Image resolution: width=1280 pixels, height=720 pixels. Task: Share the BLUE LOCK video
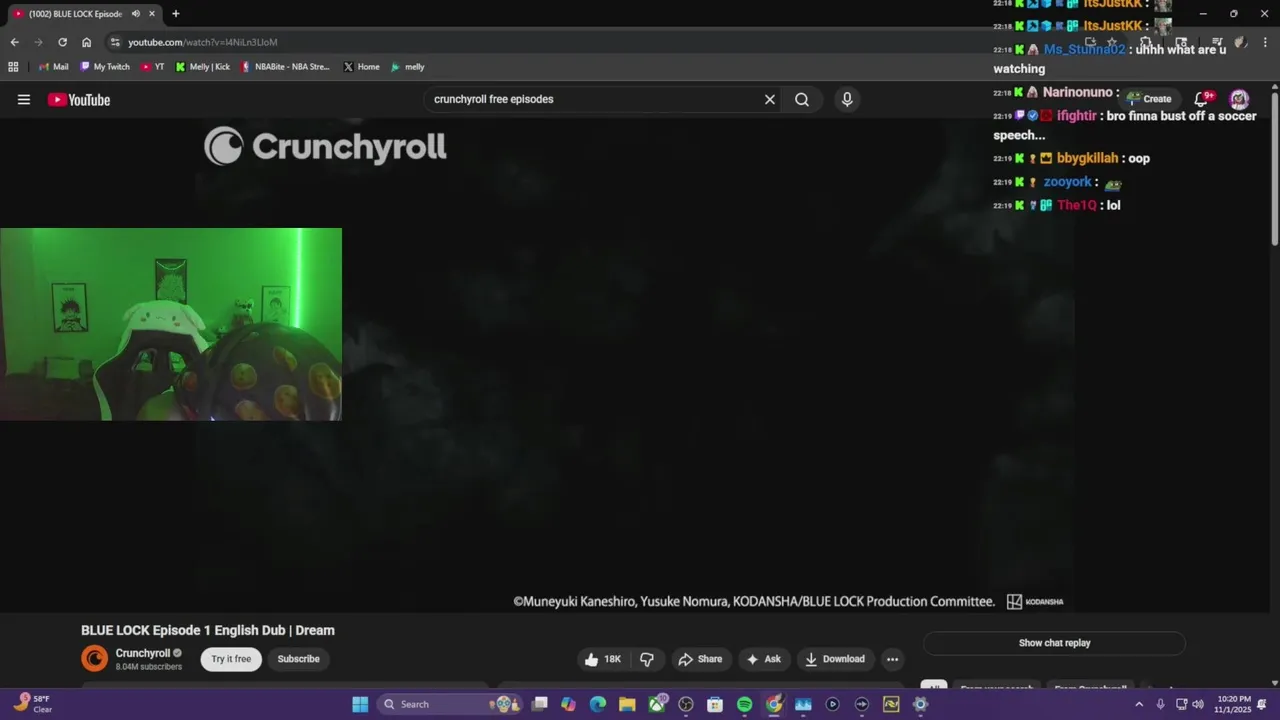700,659
